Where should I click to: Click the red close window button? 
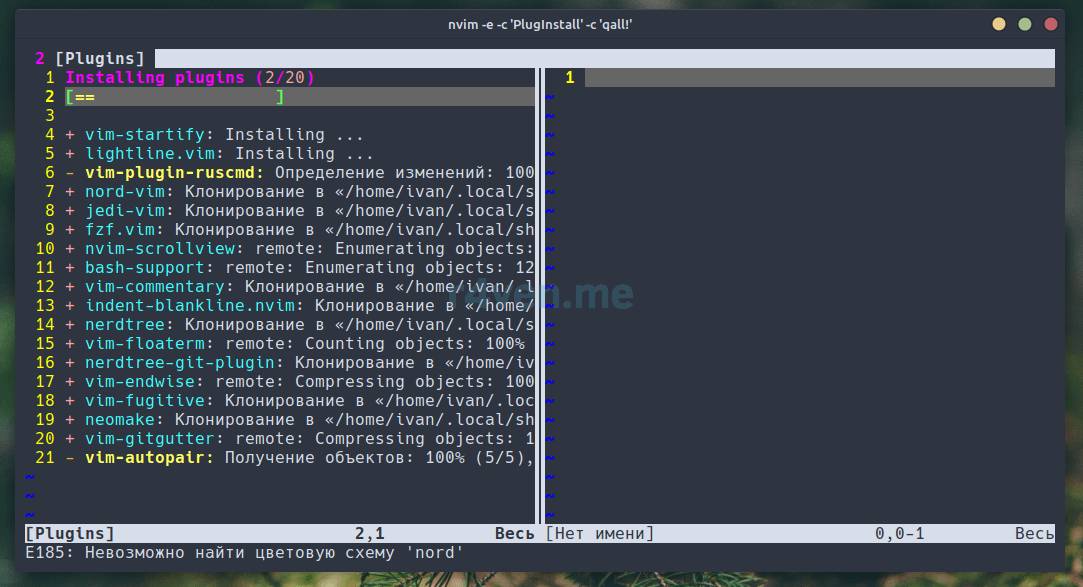(1050, 23)
